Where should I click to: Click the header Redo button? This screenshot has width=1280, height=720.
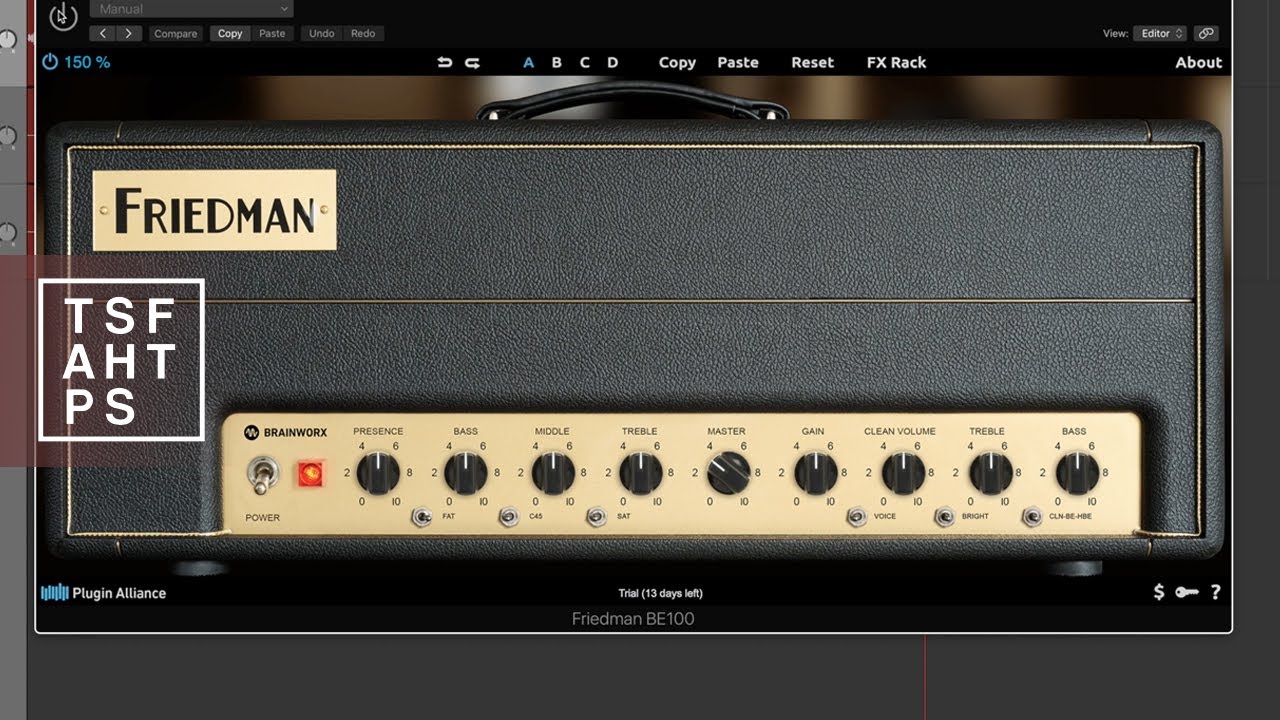point(363,33)
